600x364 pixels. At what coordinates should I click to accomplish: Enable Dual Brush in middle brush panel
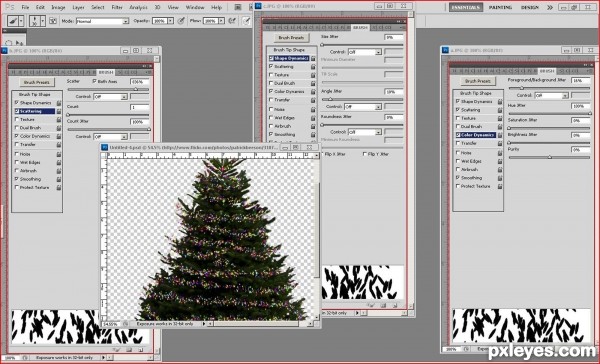click(271, 83)
